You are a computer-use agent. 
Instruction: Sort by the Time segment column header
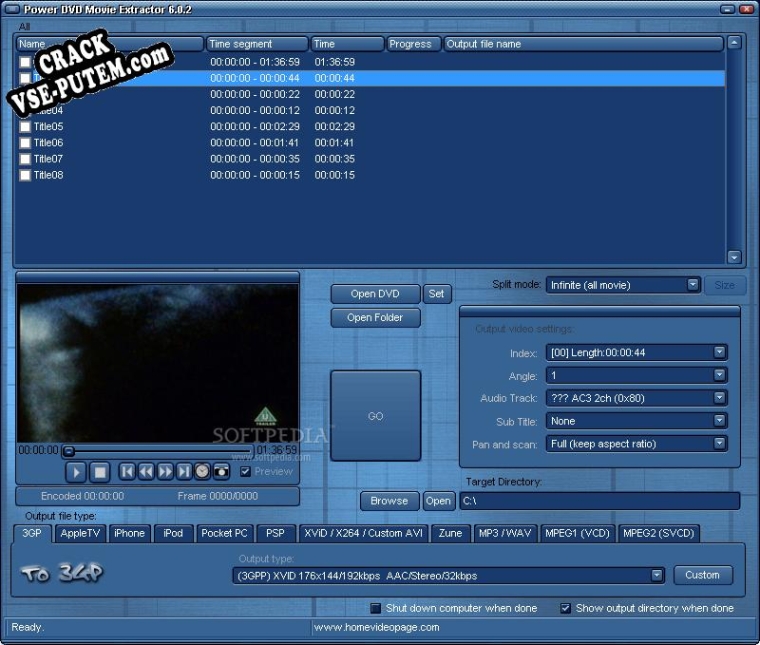[x=257, y=44]
